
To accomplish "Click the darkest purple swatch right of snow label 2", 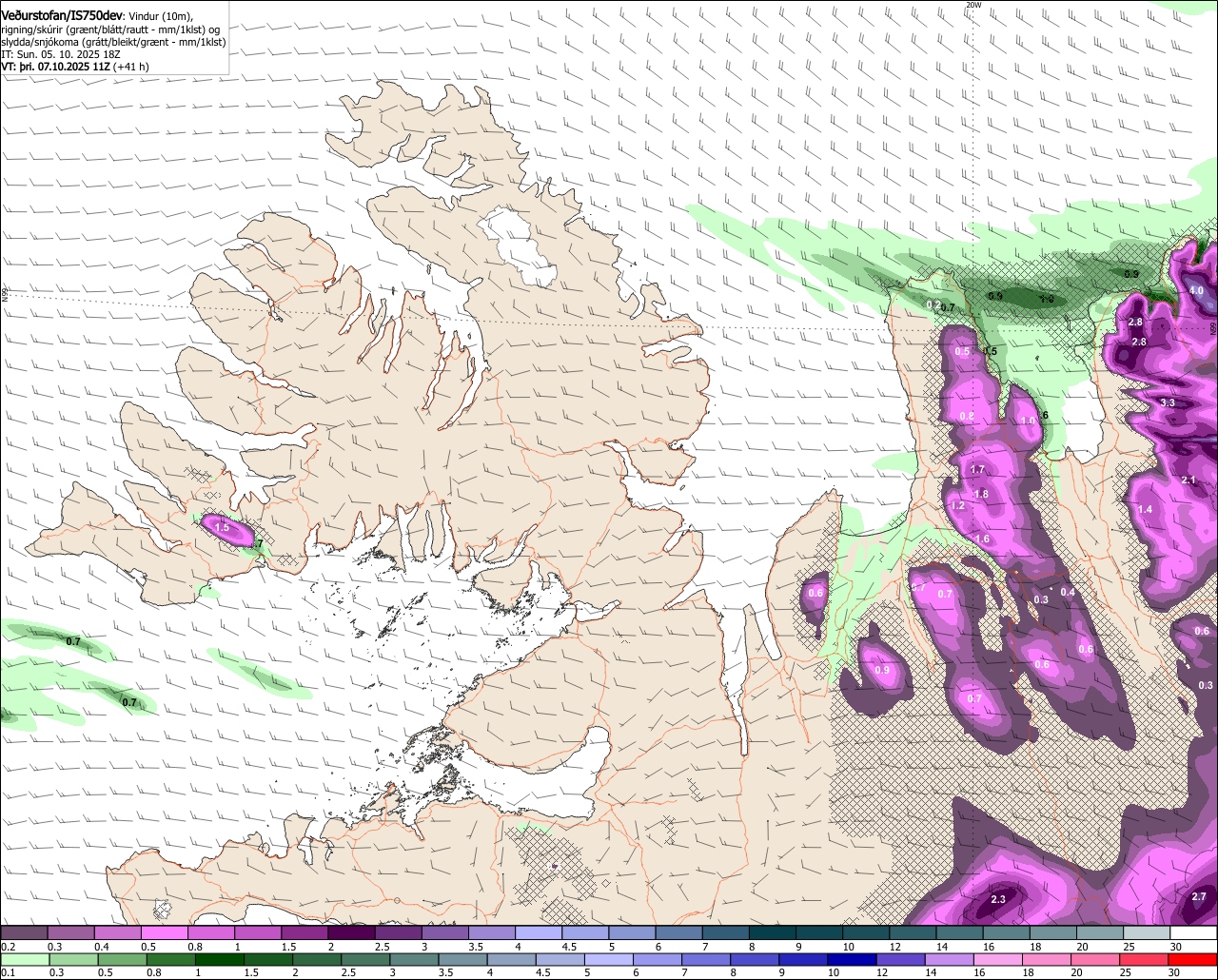I will coord(351,933).
